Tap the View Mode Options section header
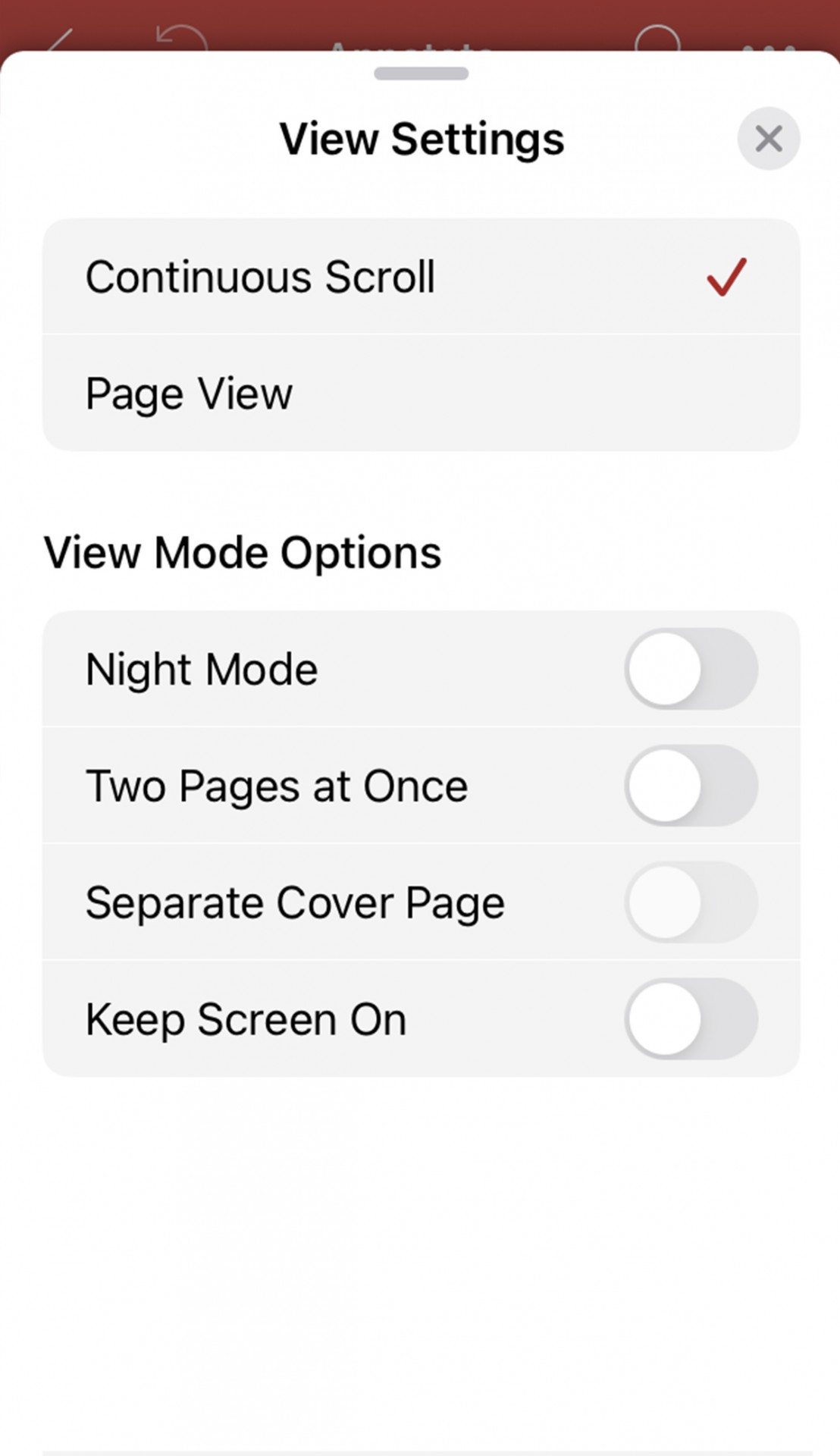Viewport: 840px width, 1456px height. point(243,552)
